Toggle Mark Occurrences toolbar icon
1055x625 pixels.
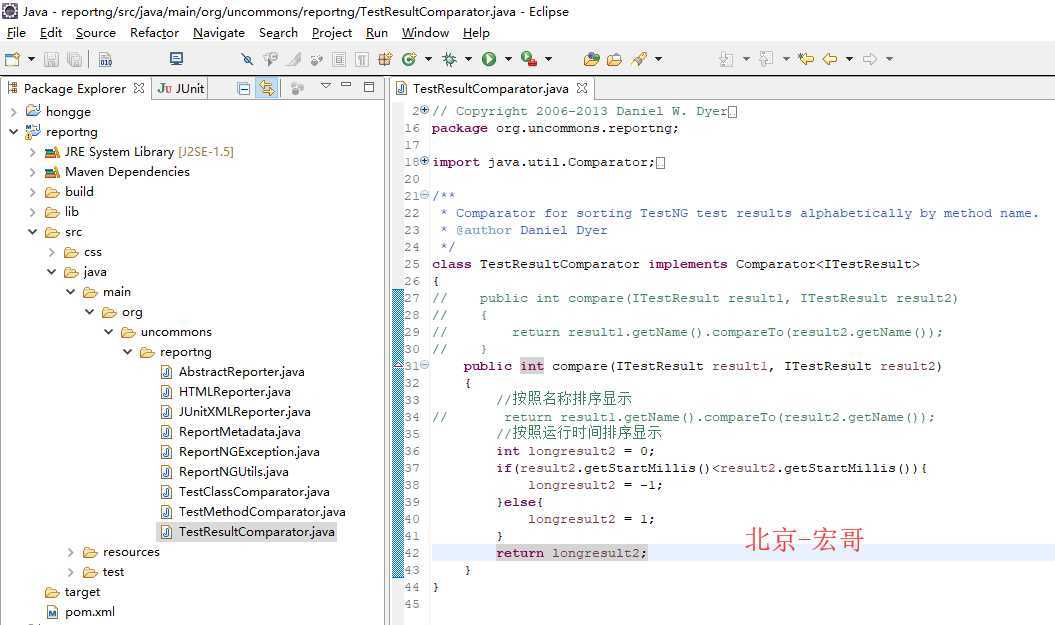pyautogui.click(x=293, y=59)
